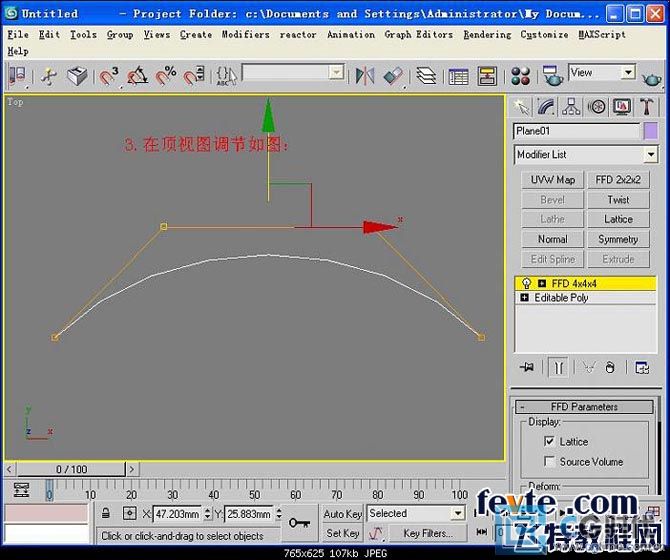Open the MAXScript menu
The height and width of the screenshot is (560, 670).
point(602,34)
